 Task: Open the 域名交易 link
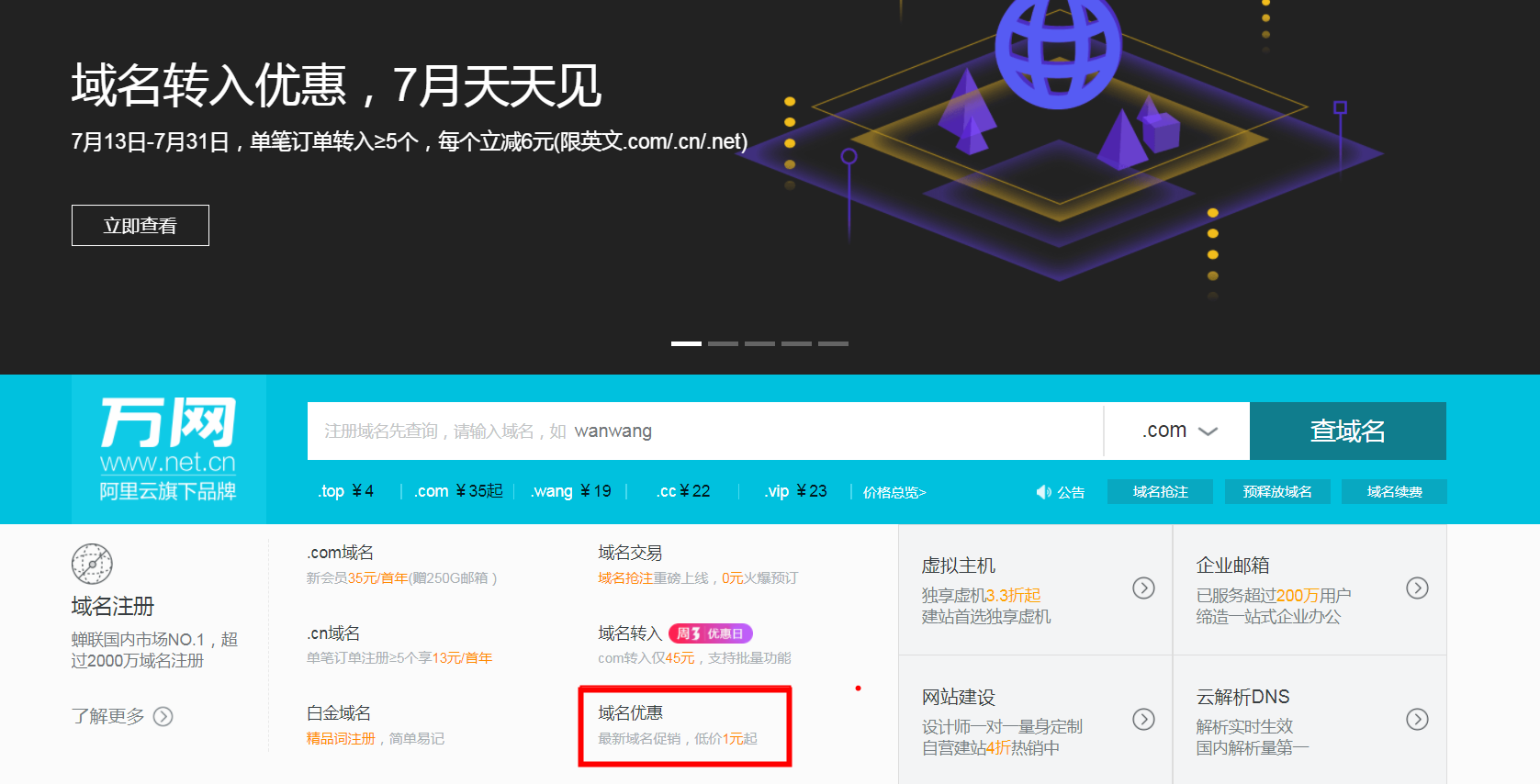click(630, 553)
